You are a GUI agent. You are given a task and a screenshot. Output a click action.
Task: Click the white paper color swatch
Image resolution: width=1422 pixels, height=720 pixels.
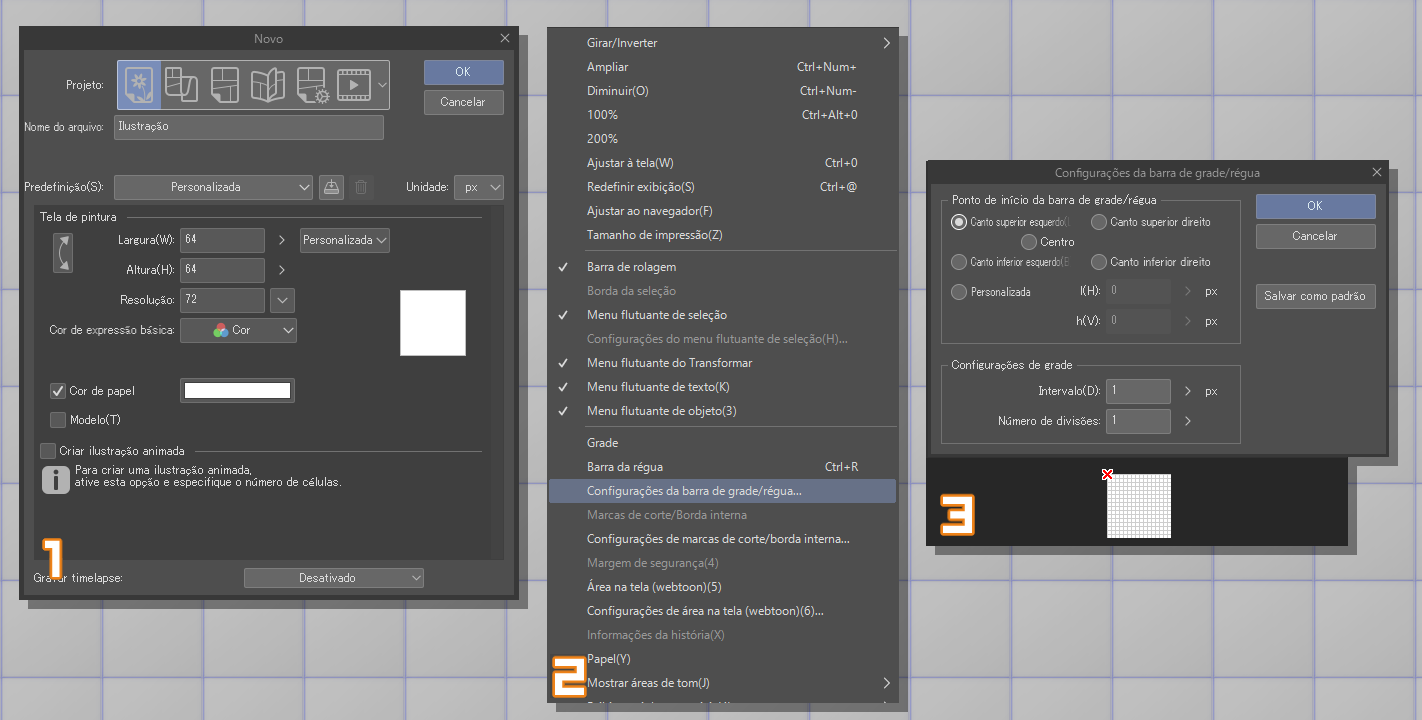(x=237, y=391)
